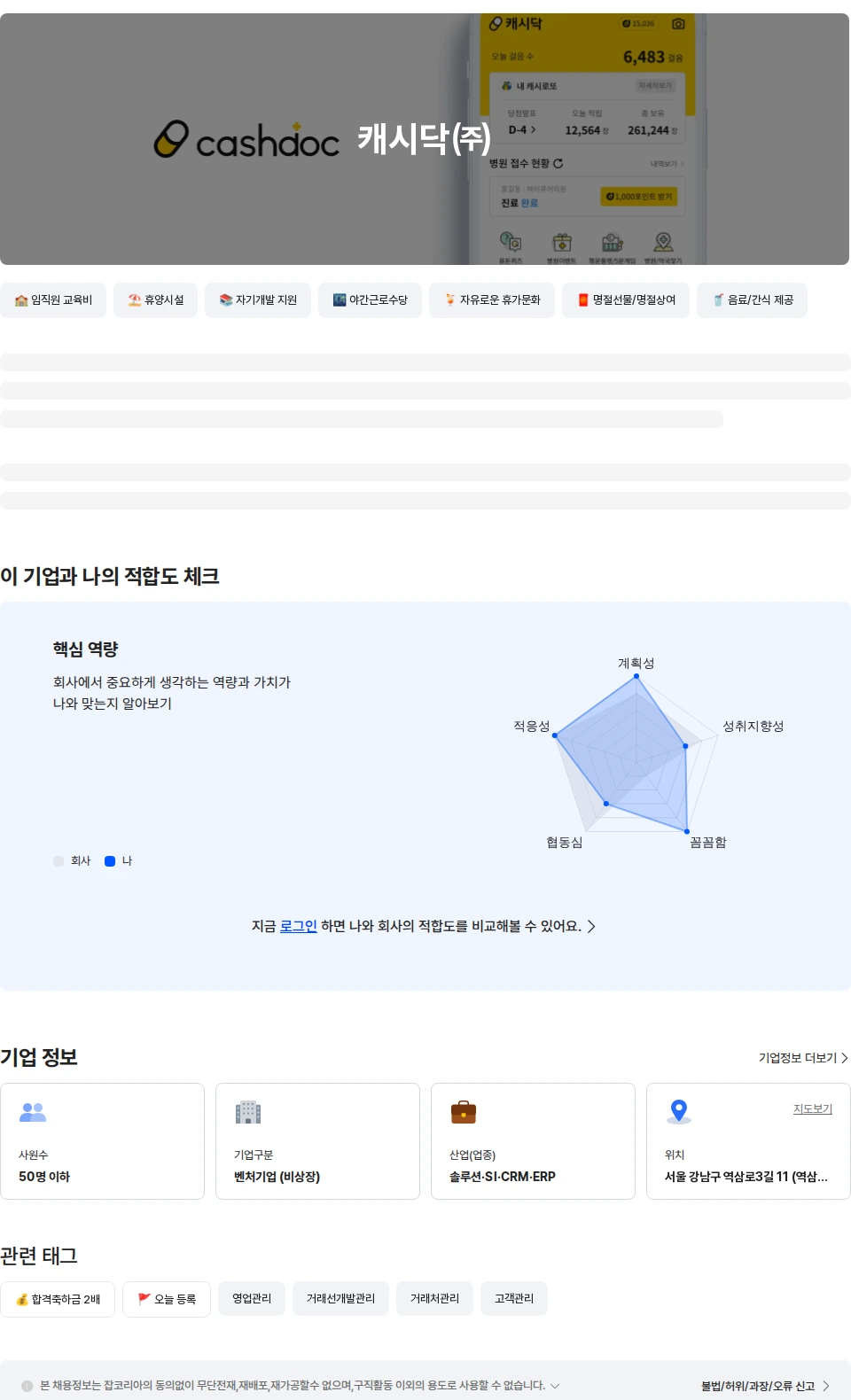Select the 거래선개발관리 related tag

tap(340, 1298)
